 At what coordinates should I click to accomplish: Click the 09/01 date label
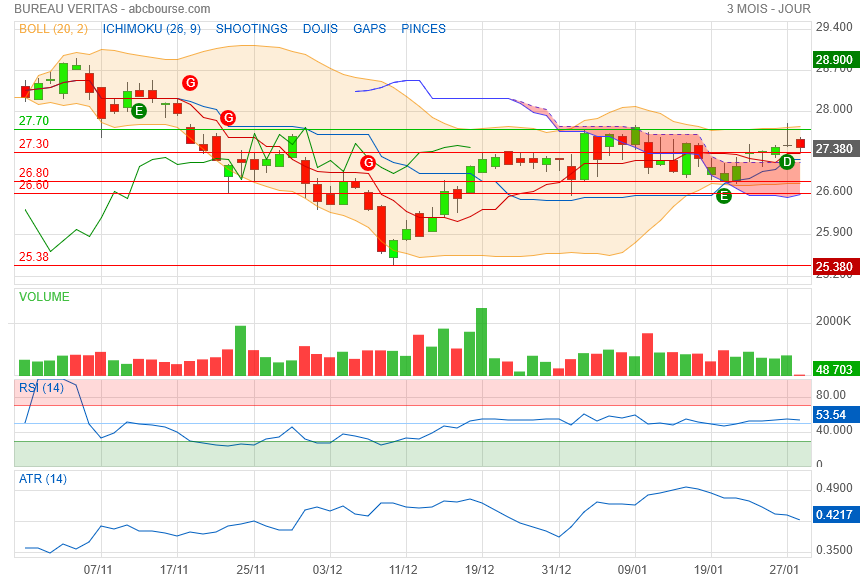632,570
